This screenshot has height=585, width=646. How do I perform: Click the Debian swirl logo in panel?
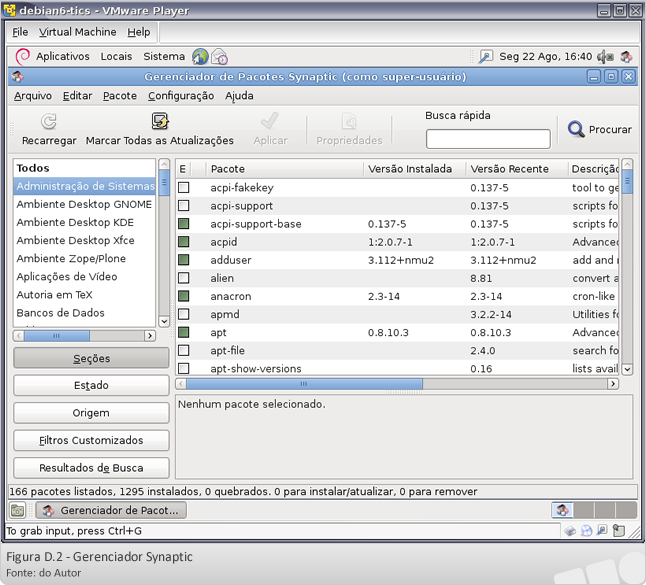tap(22, 56)
